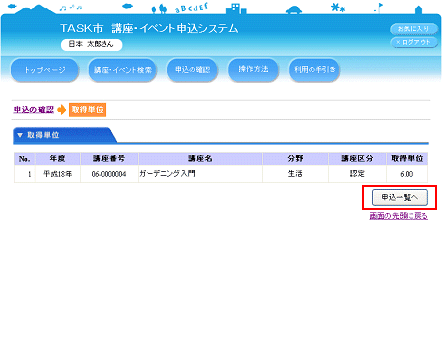Screen dimensions: 442x360
Task: Click the 生活 field cell
Action: (295, 174)
